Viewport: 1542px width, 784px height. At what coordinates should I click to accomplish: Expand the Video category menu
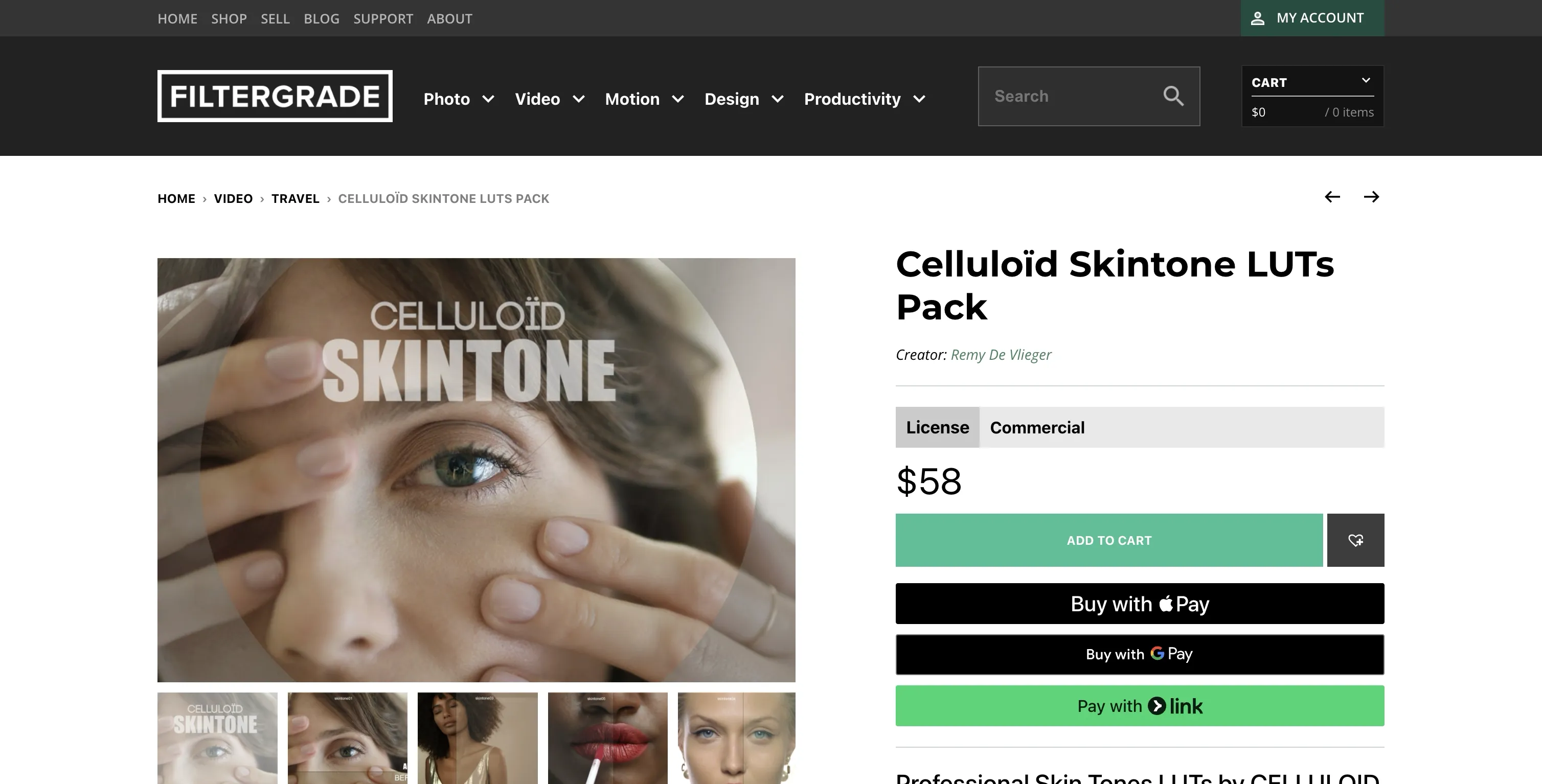pos(549,99)
